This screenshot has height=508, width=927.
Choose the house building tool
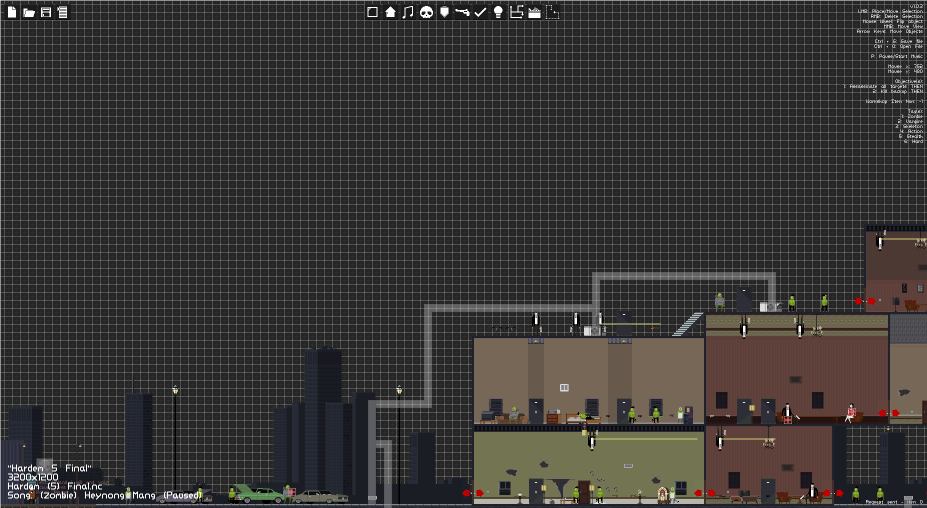[390, 12]
